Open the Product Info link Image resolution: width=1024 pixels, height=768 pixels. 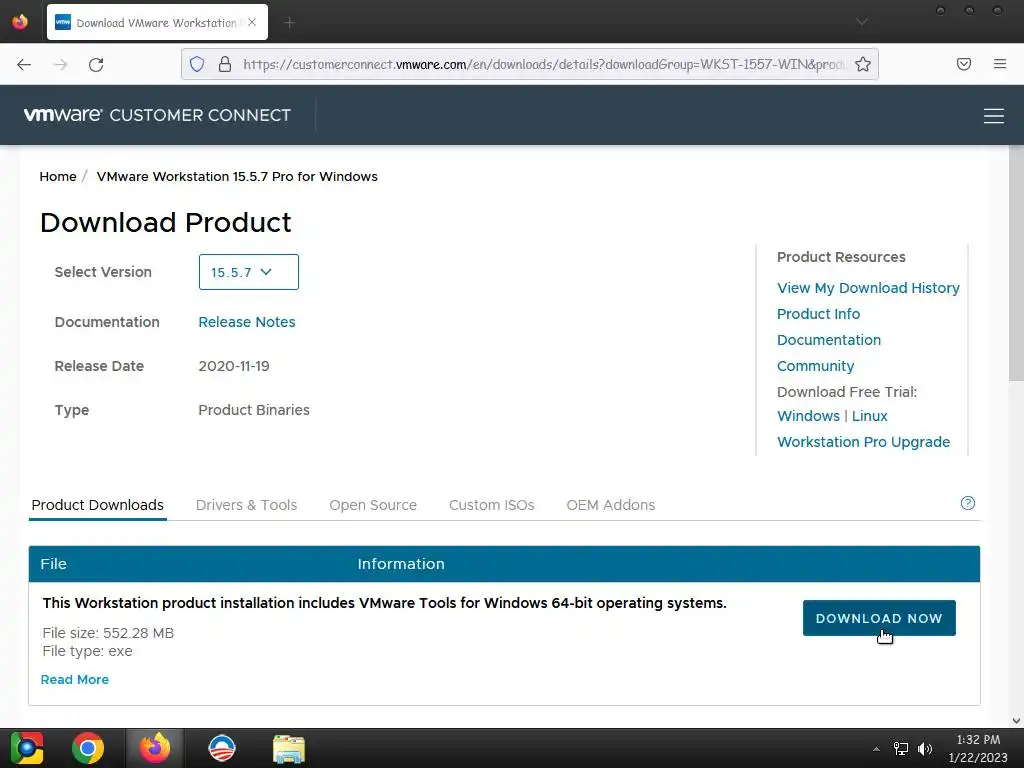pyautogui.click(x=818, y=314)
